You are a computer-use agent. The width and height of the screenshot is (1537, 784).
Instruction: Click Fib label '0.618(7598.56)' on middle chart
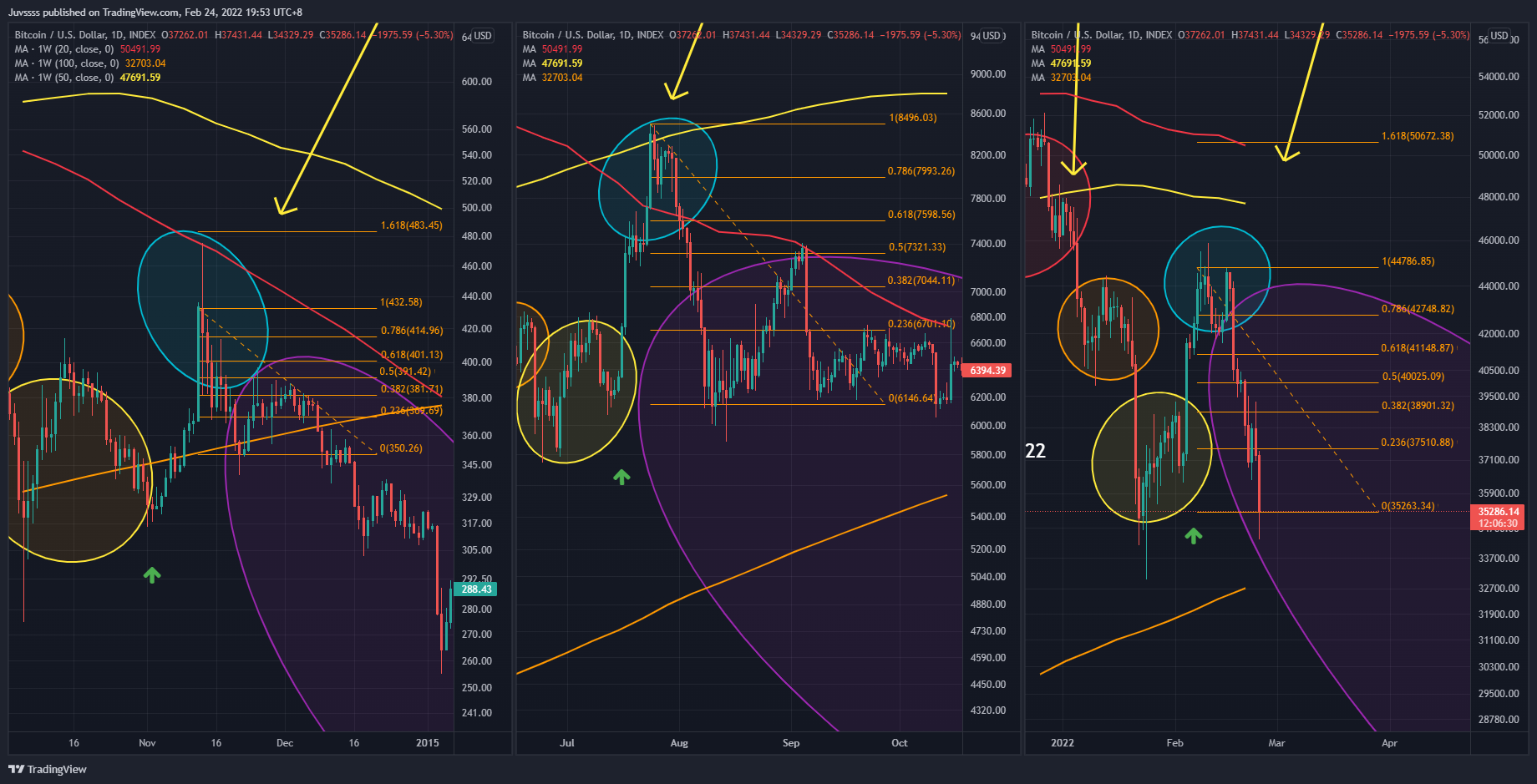coord(921,215)
